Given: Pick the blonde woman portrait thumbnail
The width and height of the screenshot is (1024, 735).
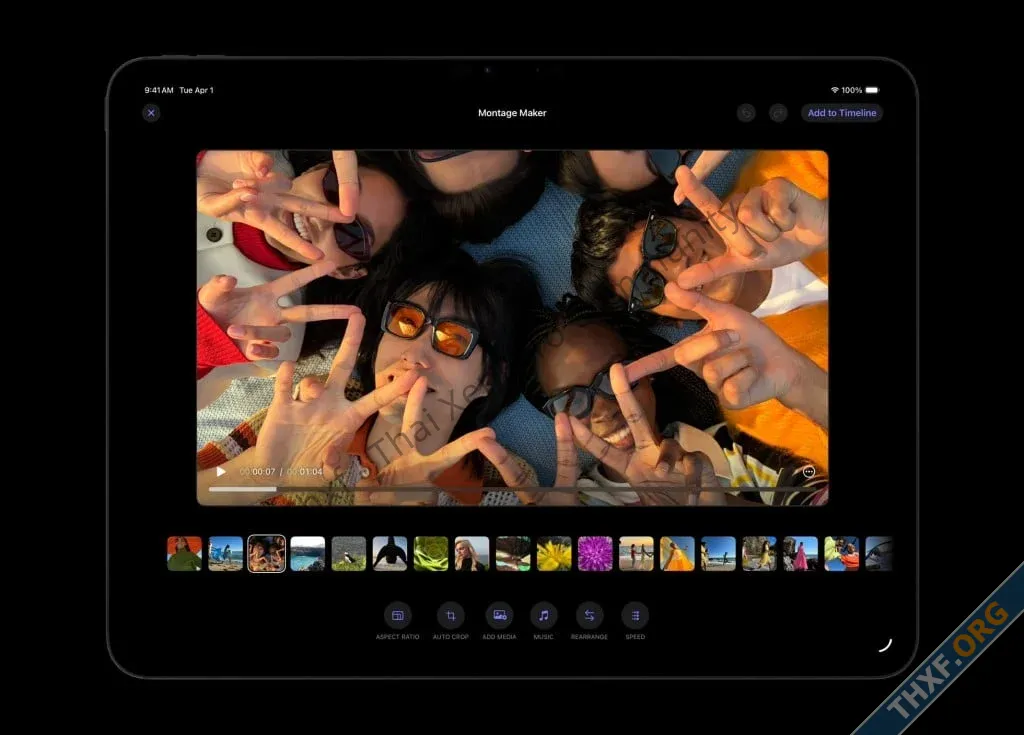Looking at the screenshot, I should click(472, 554).
